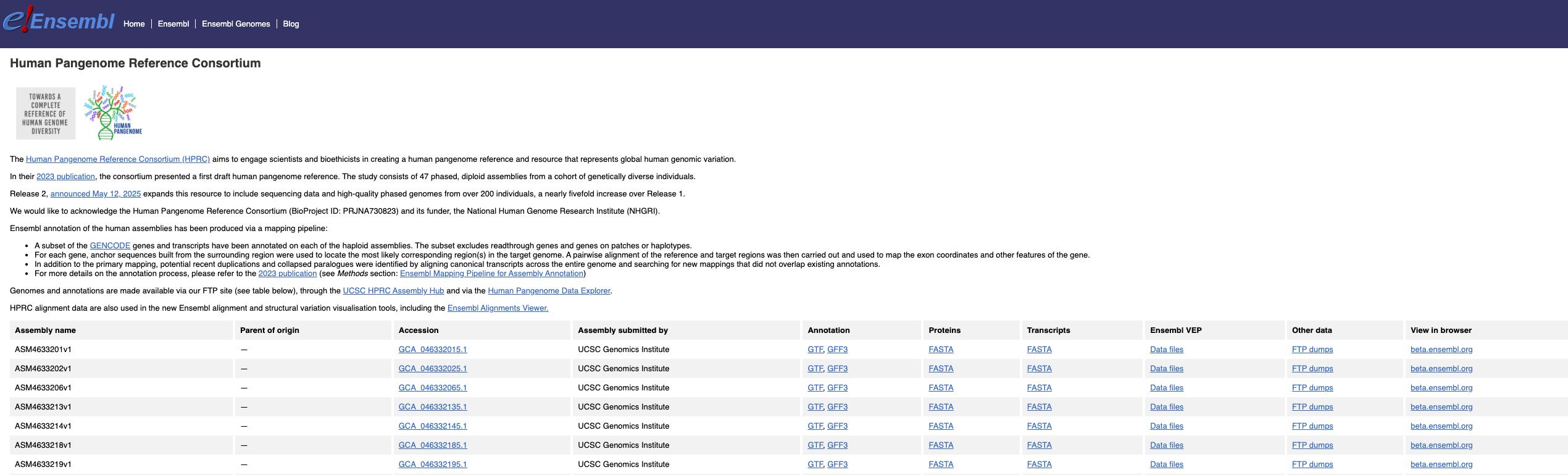View ASM4633214v1 on beta.ensembl.org
Image resolution: width=1568 pixels, height=475 pixels.
point(1441,426)
